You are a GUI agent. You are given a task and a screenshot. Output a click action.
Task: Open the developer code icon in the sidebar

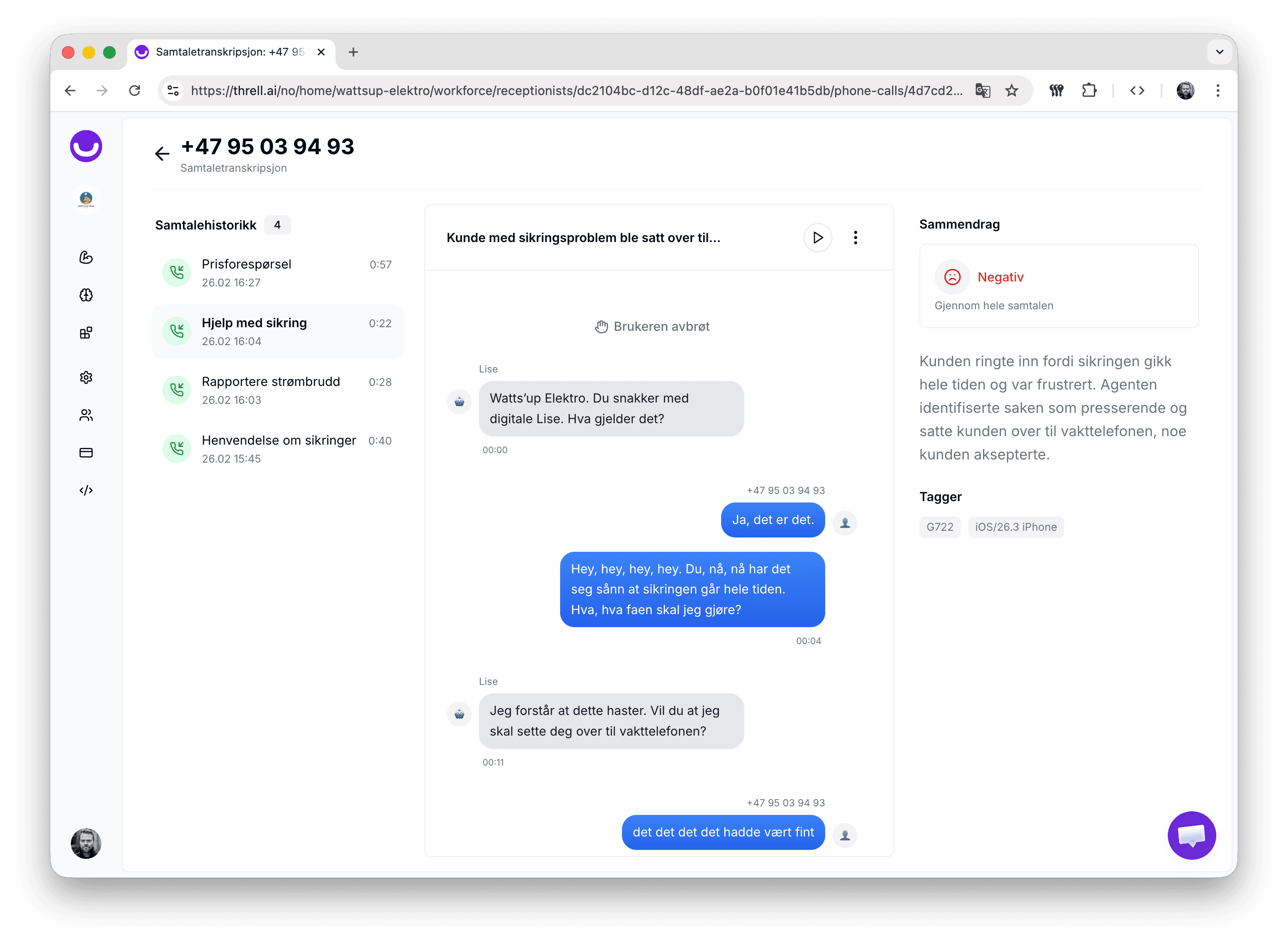tap(86, 490)
